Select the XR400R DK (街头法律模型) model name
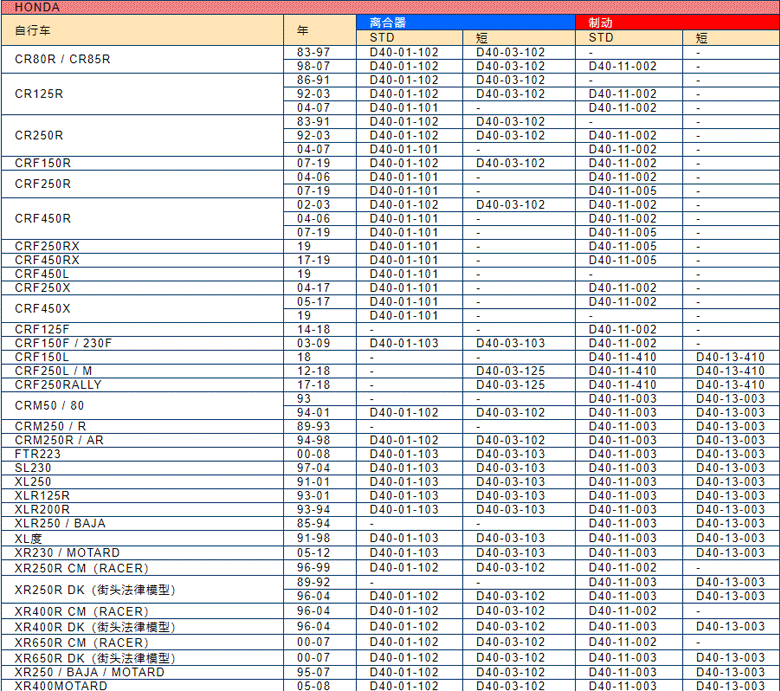The width and height of the screenshot is (780, 691). click(95, 627)
